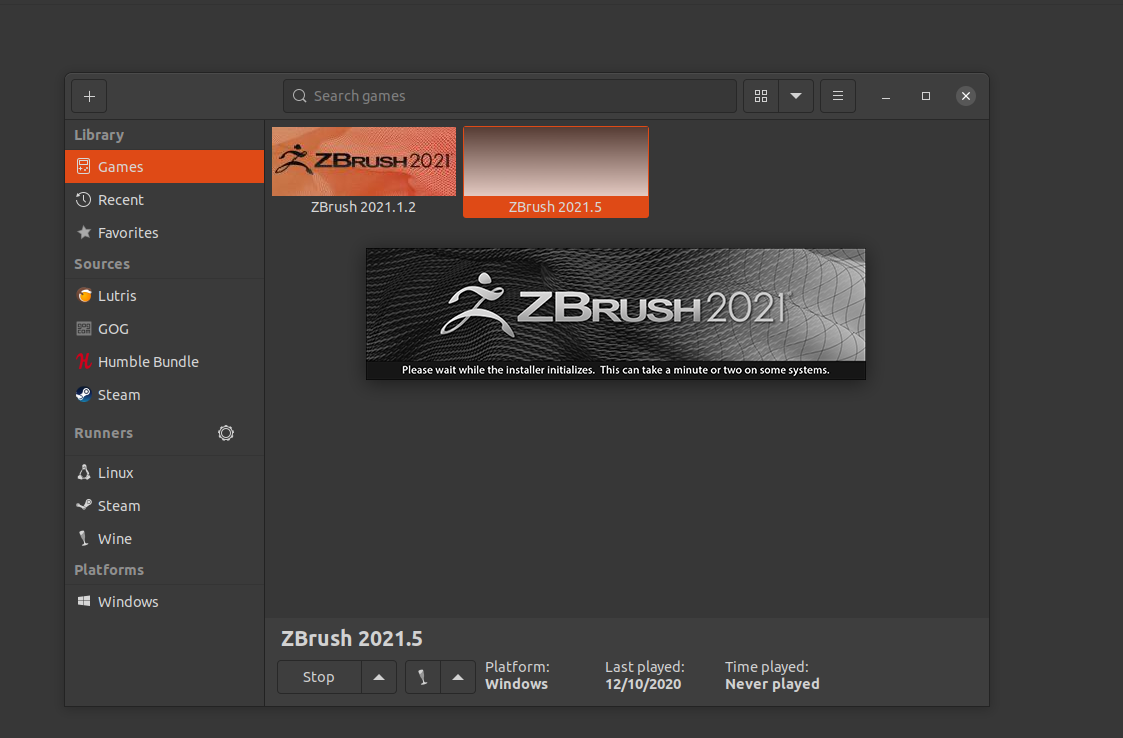Image resolution: width=1123 pixels, height=738 pixels.
Task: Select the Lutris source
Action: [164, 296]
